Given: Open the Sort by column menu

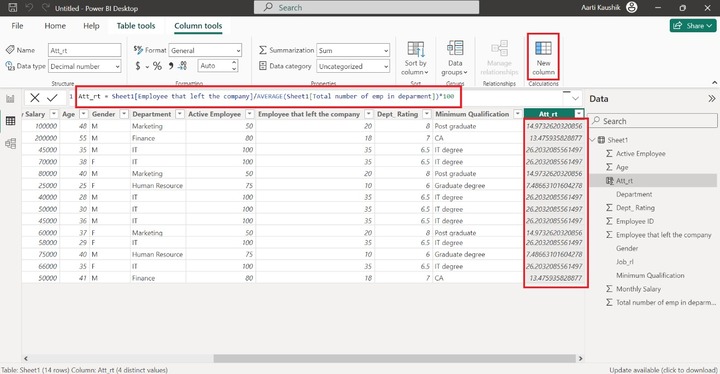Looking at the screenshot, I should (415, 57).
